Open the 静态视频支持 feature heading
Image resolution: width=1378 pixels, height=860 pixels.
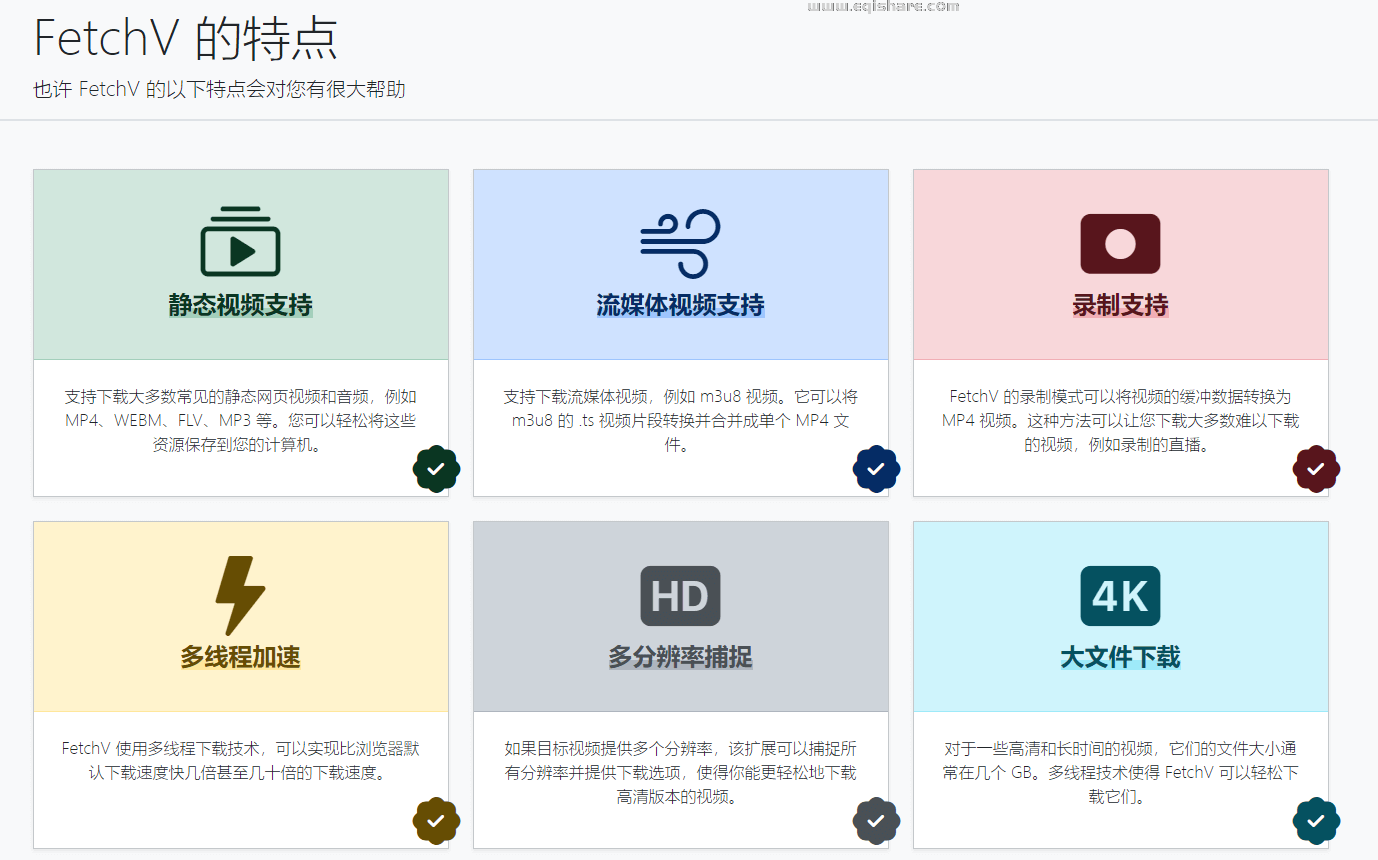[240, 306]
